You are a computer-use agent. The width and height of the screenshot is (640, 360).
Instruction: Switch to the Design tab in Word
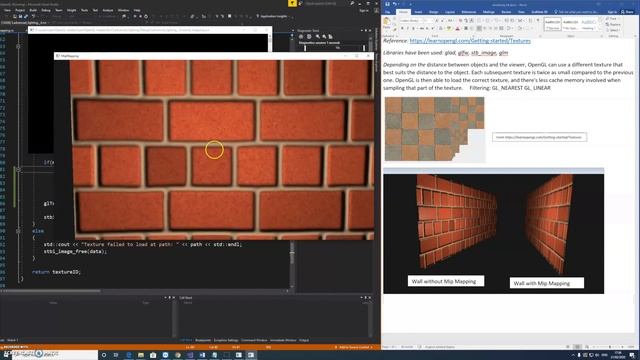tap(433, 12)
